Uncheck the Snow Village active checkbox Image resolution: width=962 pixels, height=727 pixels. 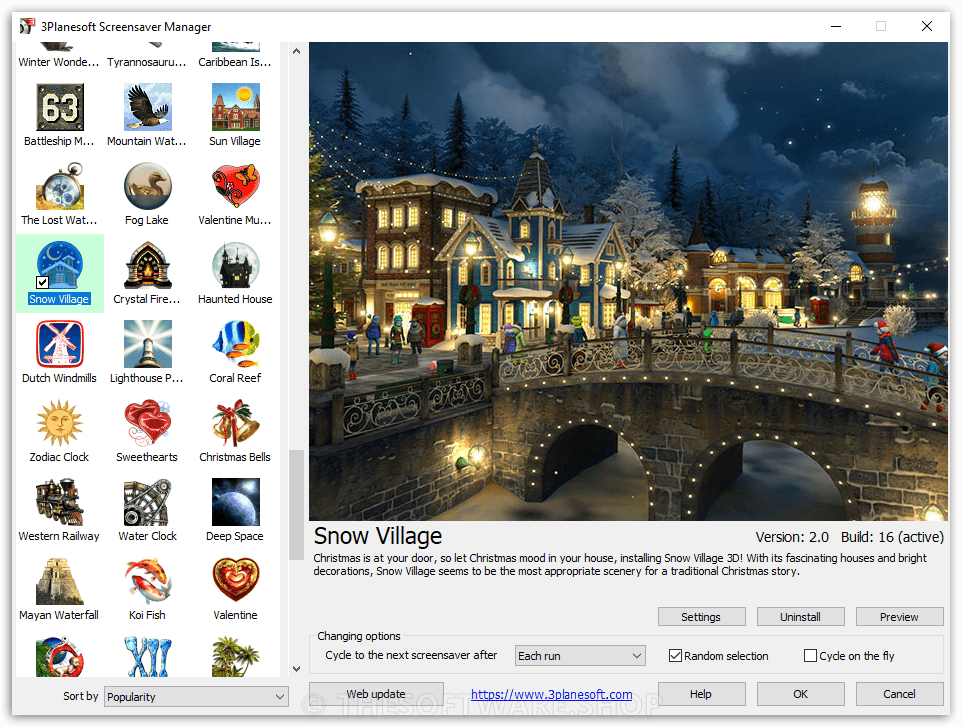click(x=42, y=282)
